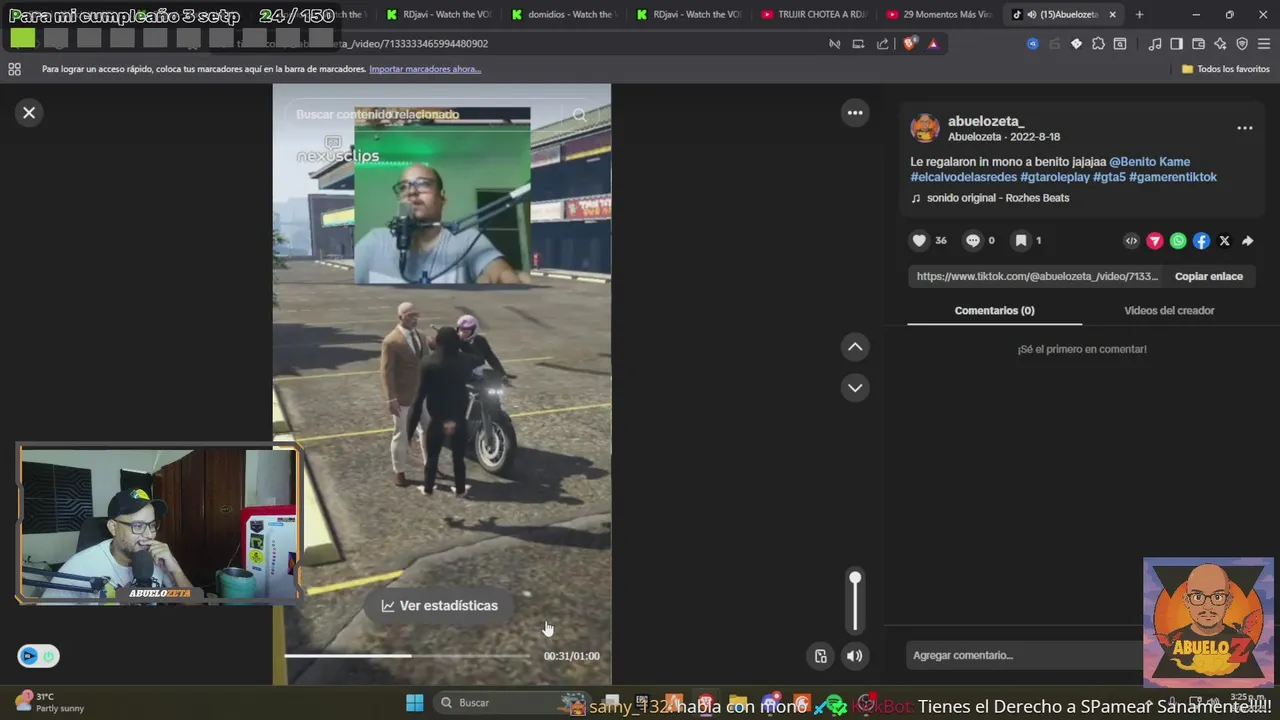Share the video on X
The width and height of the screenshot is (1280, 720).
1224,241
